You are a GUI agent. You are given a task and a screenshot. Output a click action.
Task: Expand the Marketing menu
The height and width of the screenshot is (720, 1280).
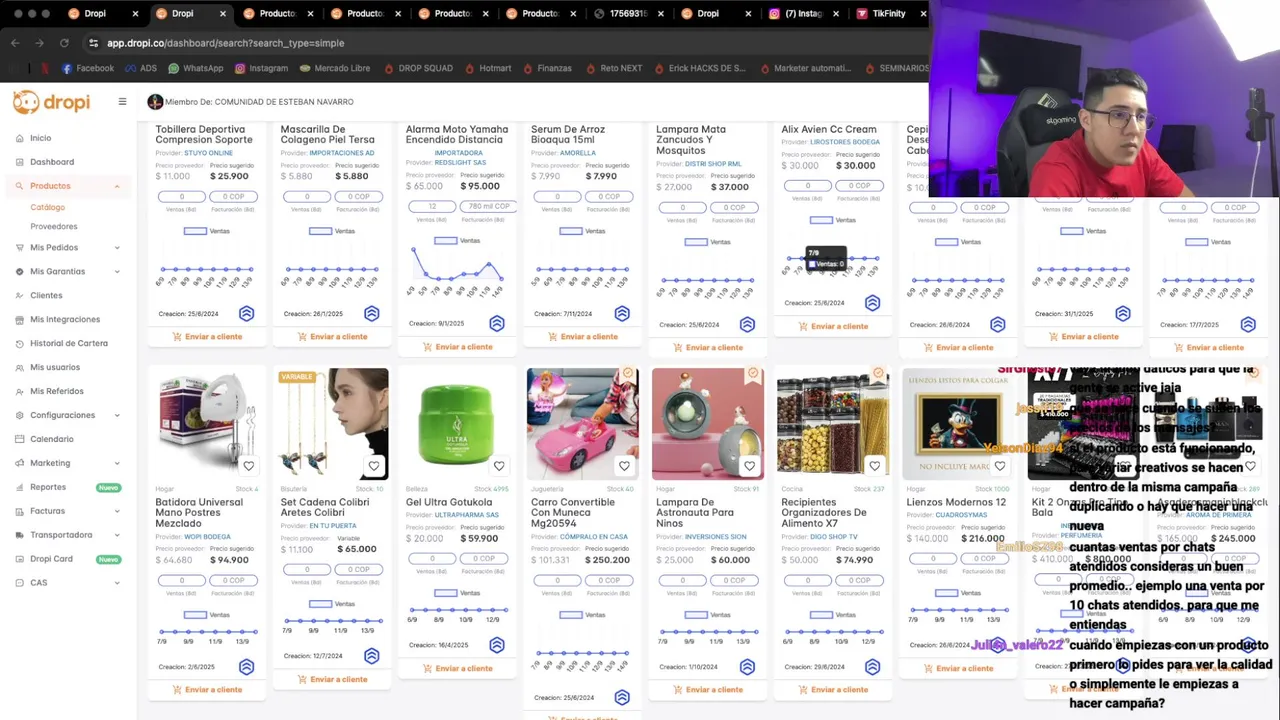pyautogui.click(x=116, y=463)
